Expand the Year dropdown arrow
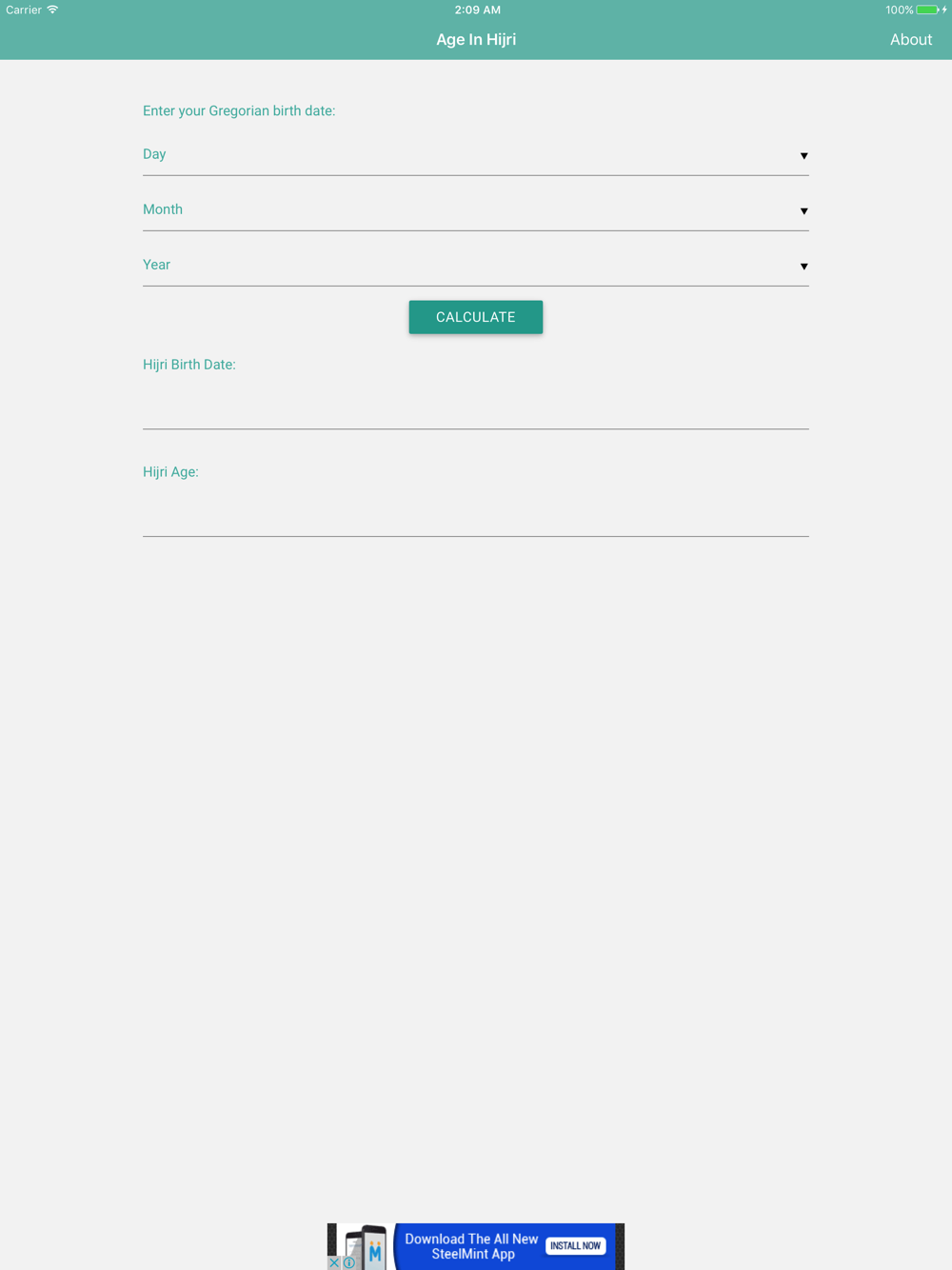 pyautogui.click(x=803, y=266)
